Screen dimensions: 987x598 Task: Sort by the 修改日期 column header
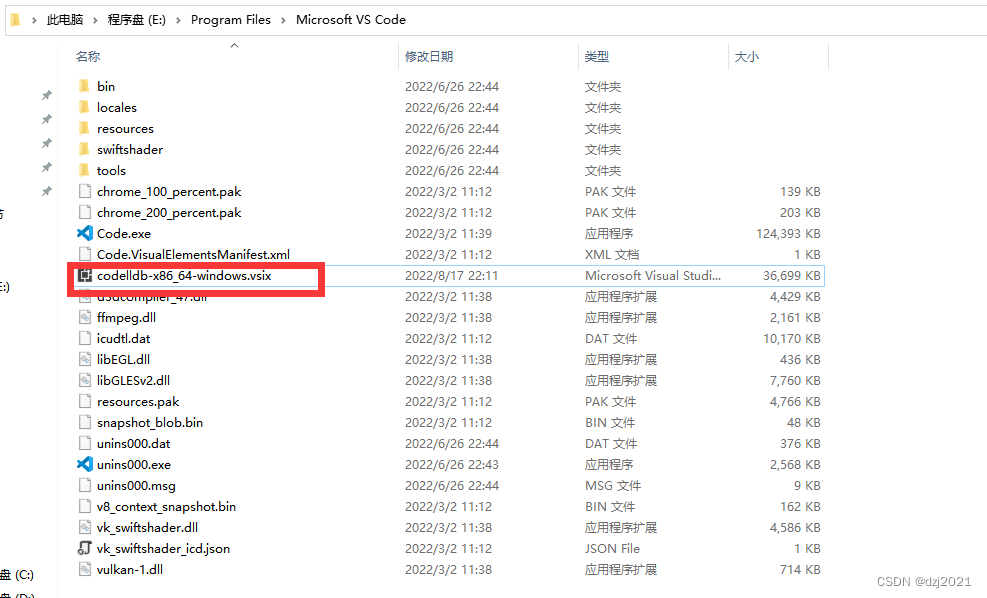tap(429, 56)
